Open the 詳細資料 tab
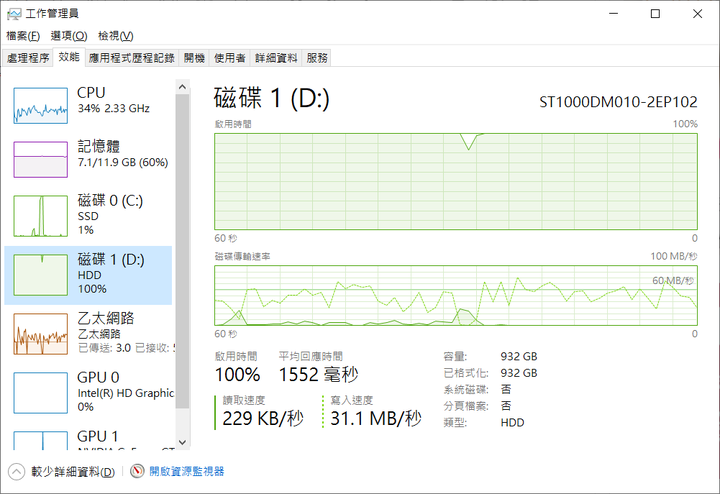The image size is (720, 494). (x=276, y=58)
